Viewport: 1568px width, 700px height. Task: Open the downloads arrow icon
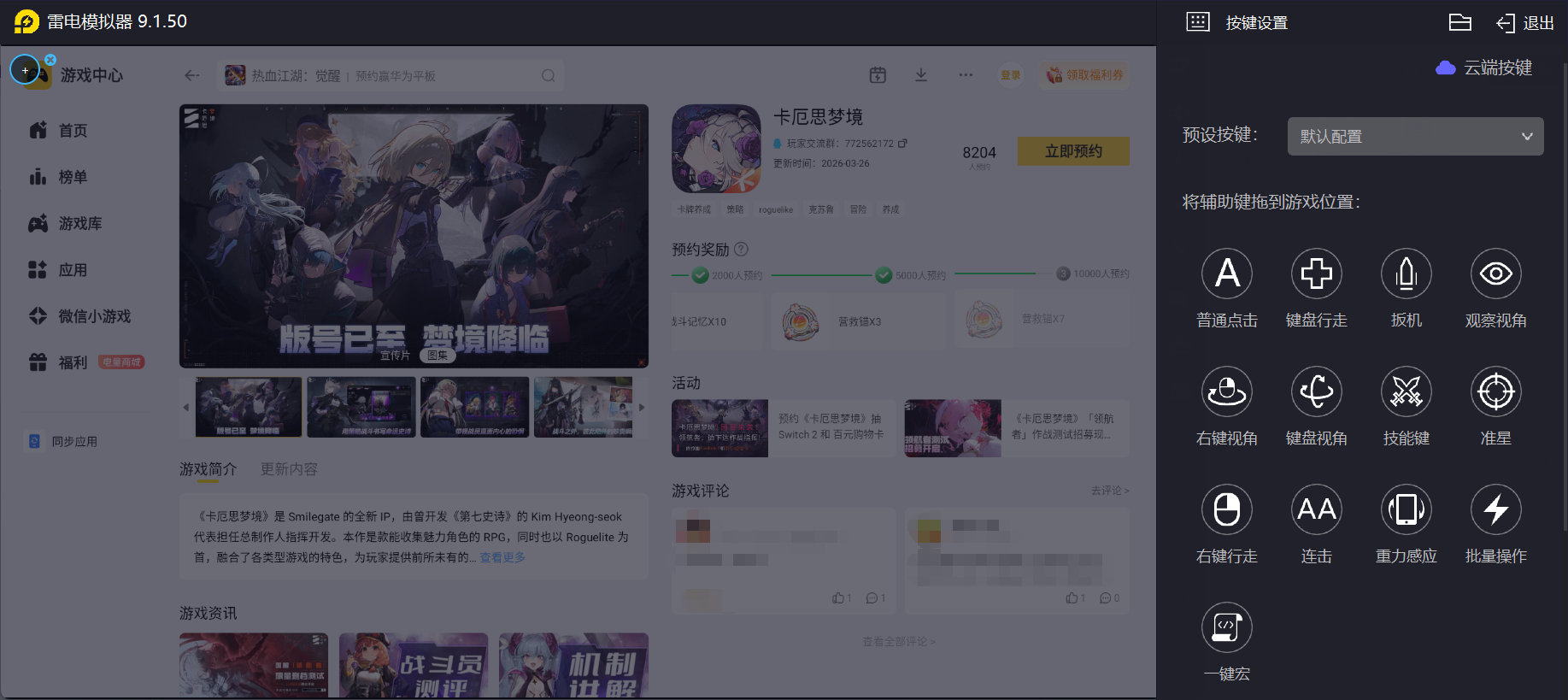921,75
